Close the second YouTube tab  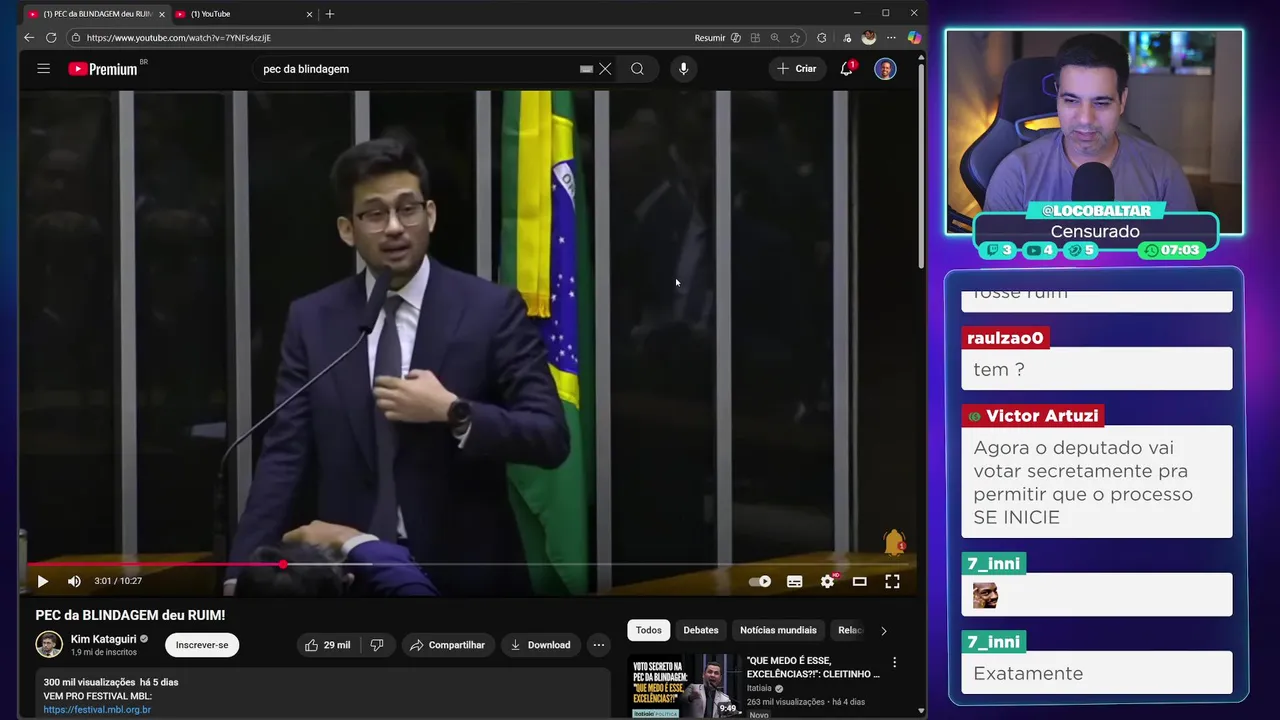(x=309, y=14)
